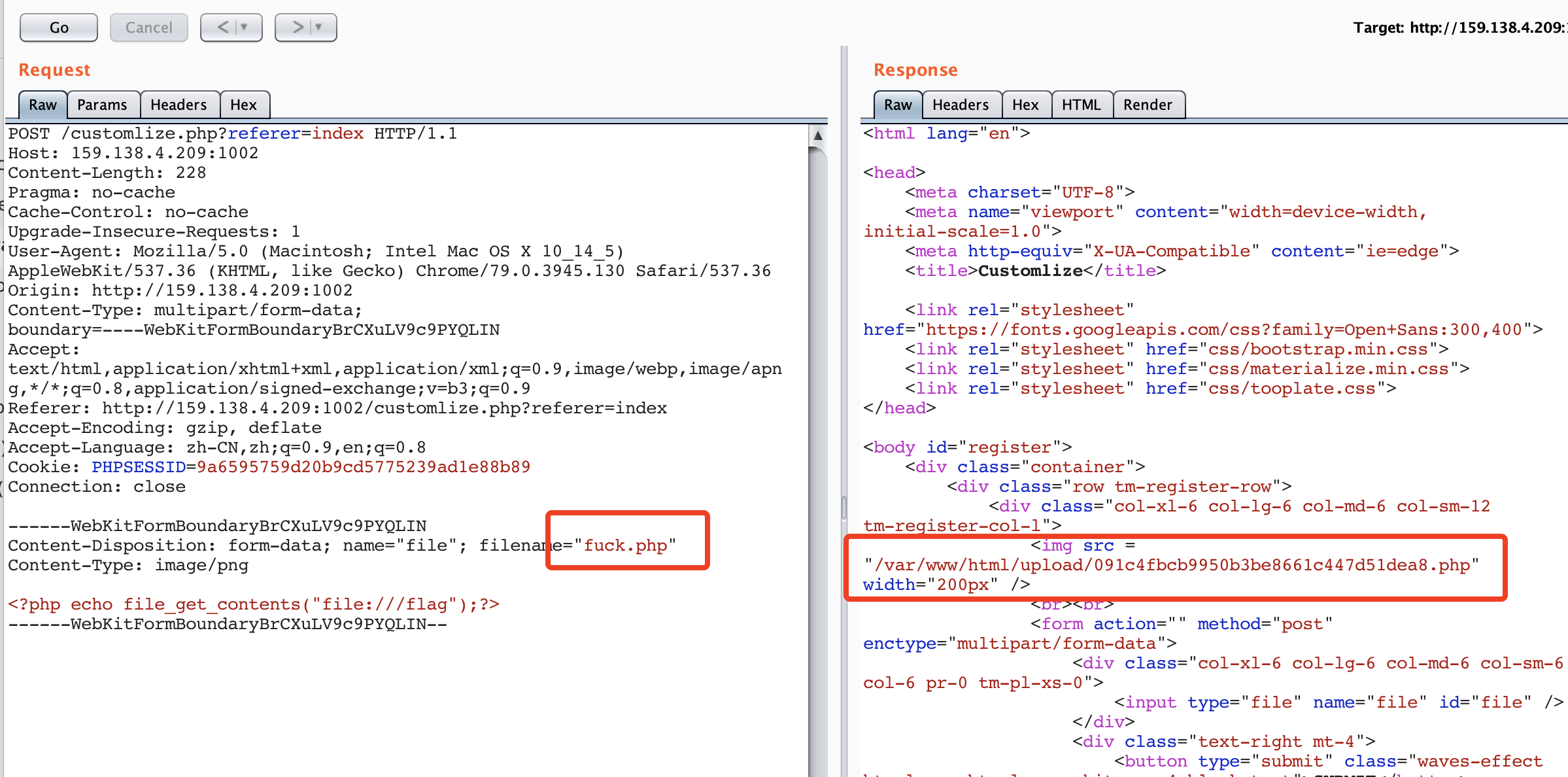Click the Host: 159.138.4.209:1002 header line
The image size is (1568, 777).
[133, 153]
